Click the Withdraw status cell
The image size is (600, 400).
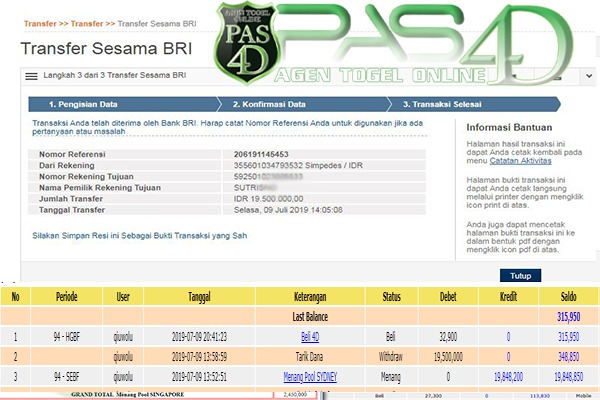click(x=391, y=357)
